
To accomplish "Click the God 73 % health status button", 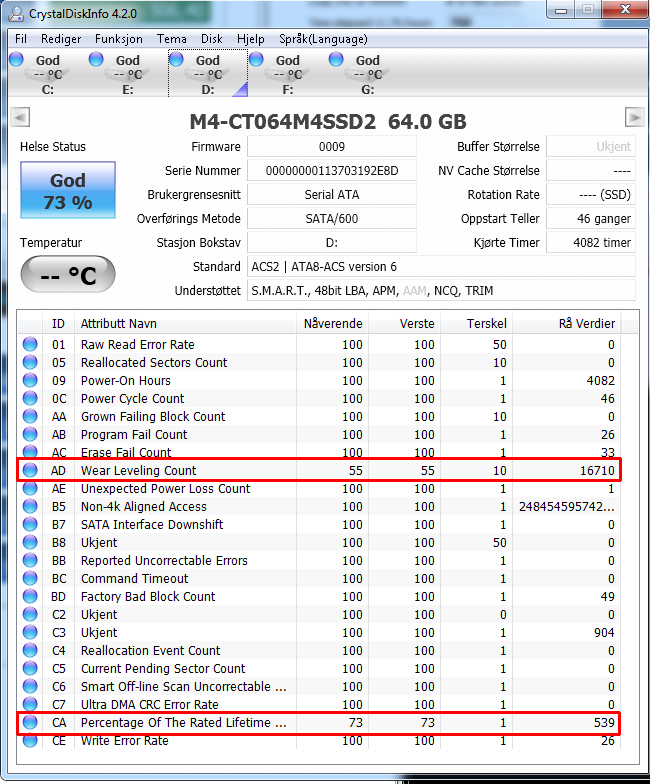I will pos(68,190).
